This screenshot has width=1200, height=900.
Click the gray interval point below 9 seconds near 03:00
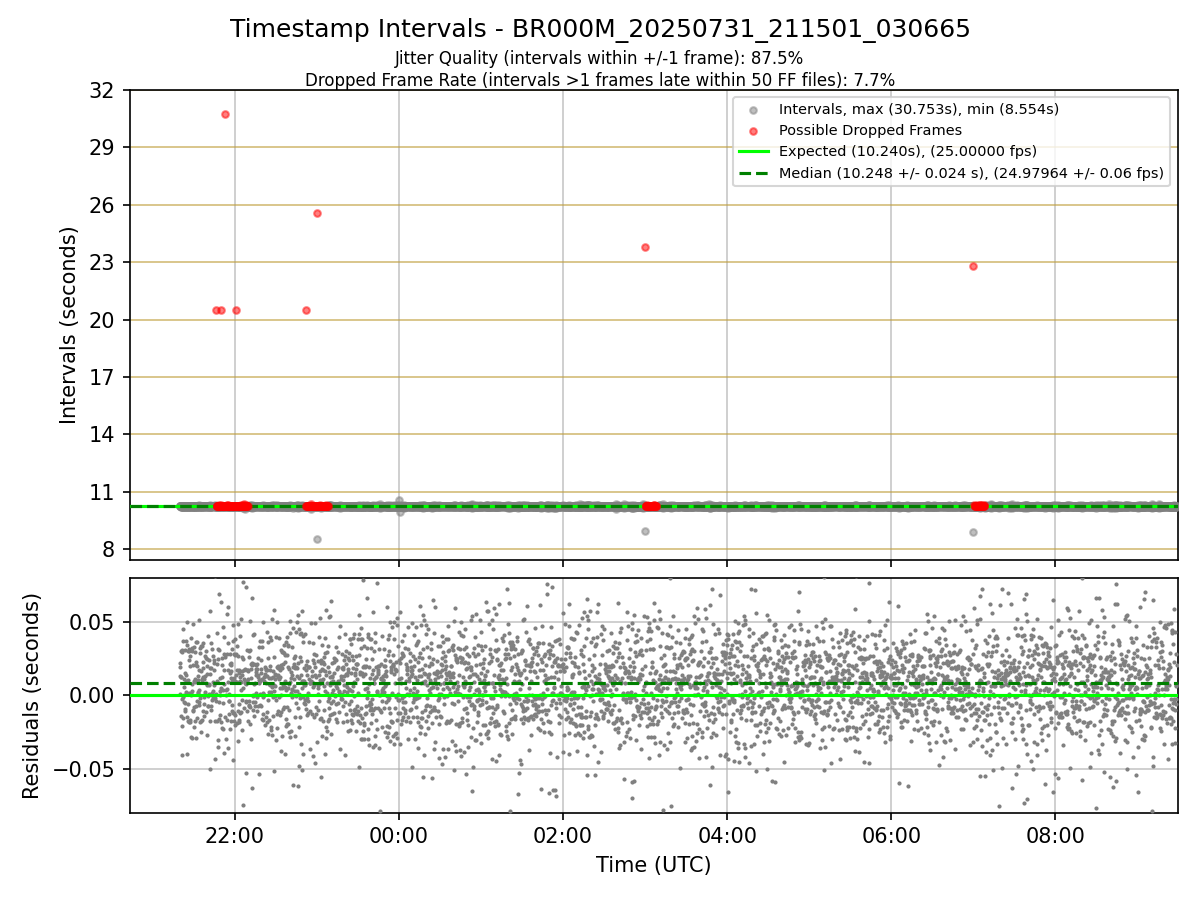coord(645,531)
